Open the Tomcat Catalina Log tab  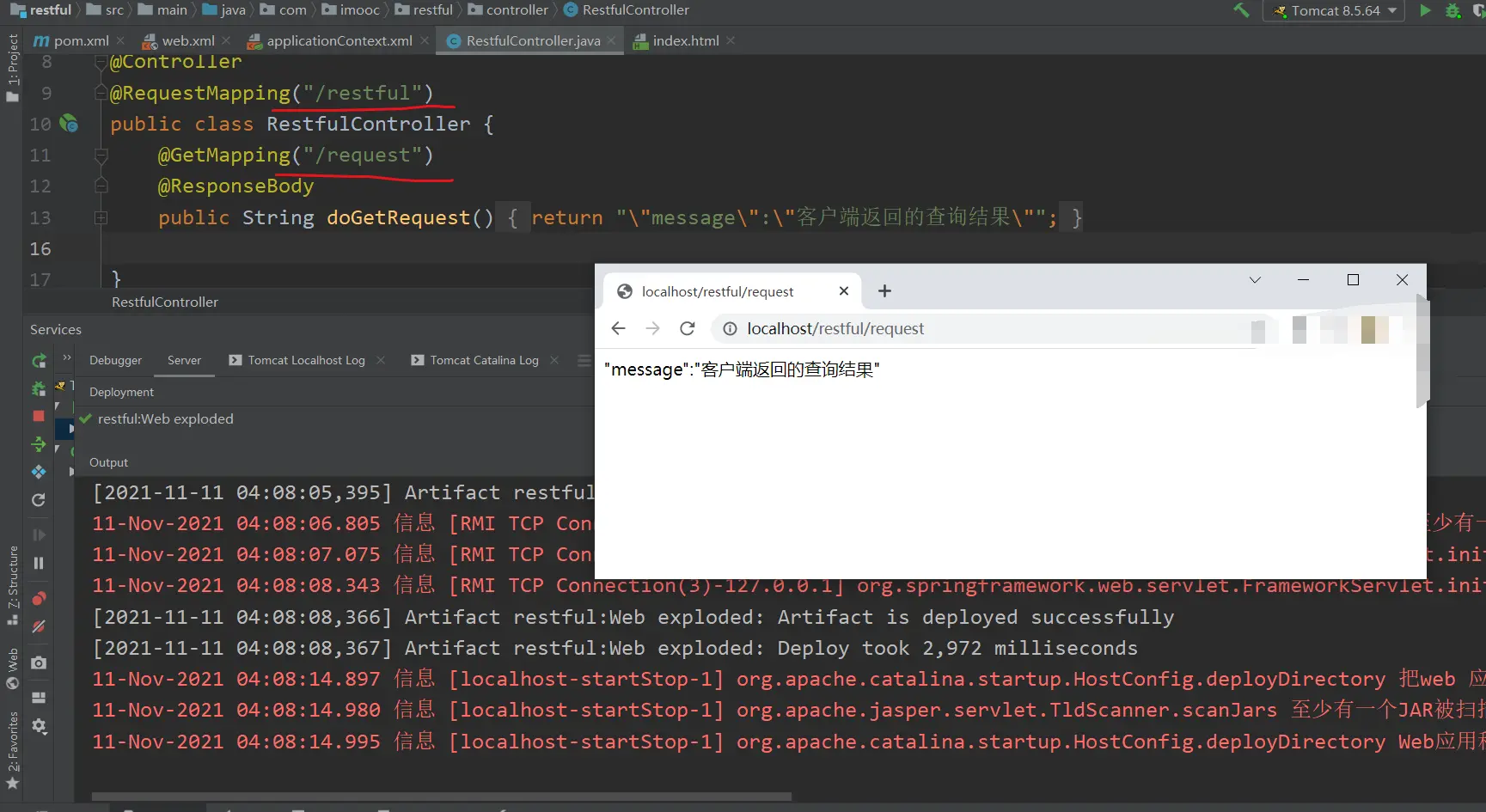click(x=484, y=361)
